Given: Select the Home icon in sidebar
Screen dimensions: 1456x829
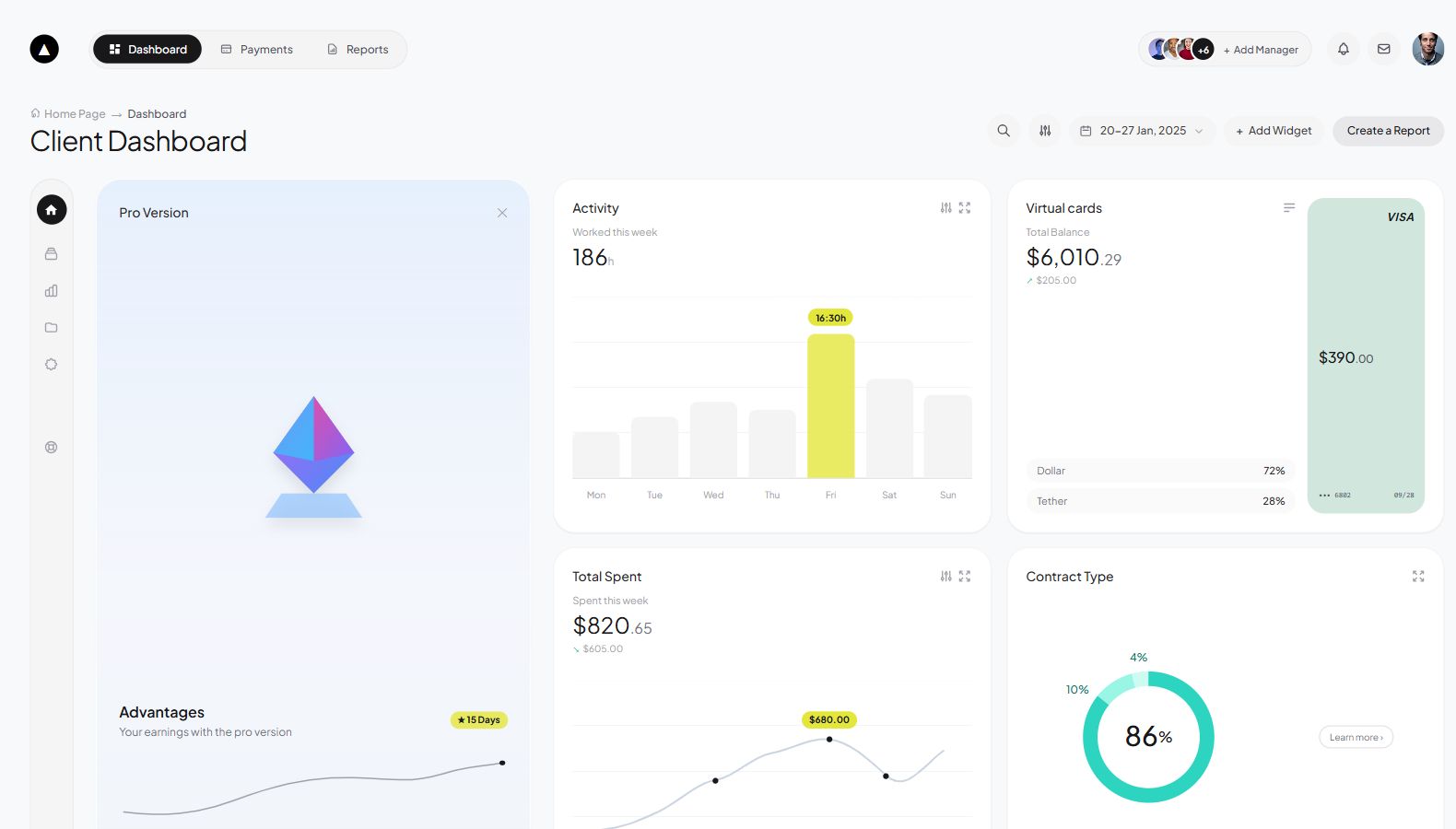Looking at the screenshot, I should 52,210.
